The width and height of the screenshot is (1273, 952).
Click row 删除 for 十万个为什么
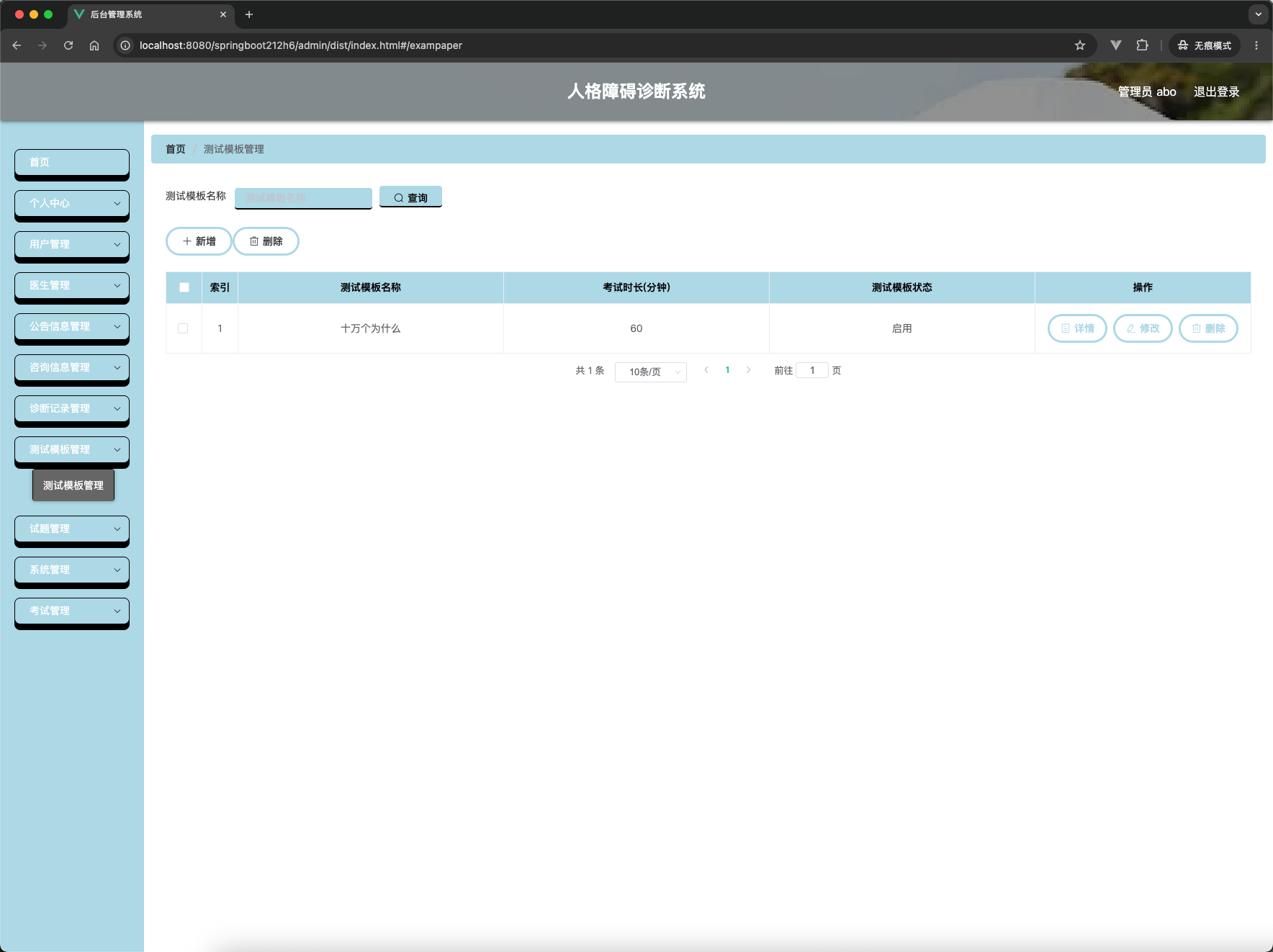tap(1208, 328)
